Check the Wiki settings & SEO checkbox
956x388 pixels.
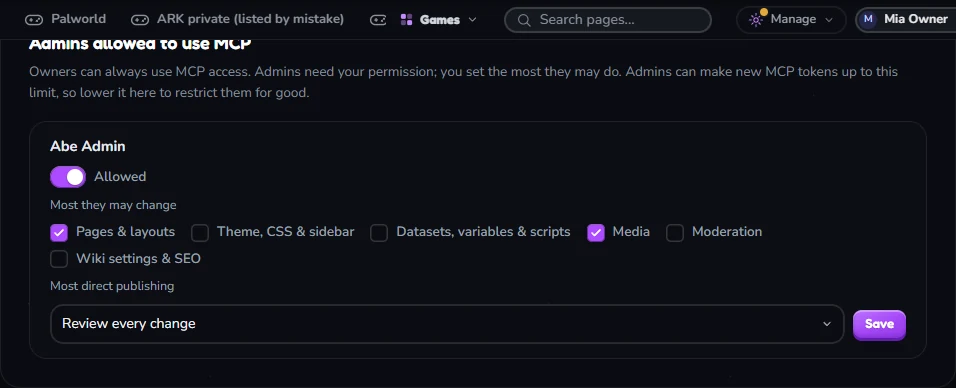pyautogui.click(x=59, y=259)
